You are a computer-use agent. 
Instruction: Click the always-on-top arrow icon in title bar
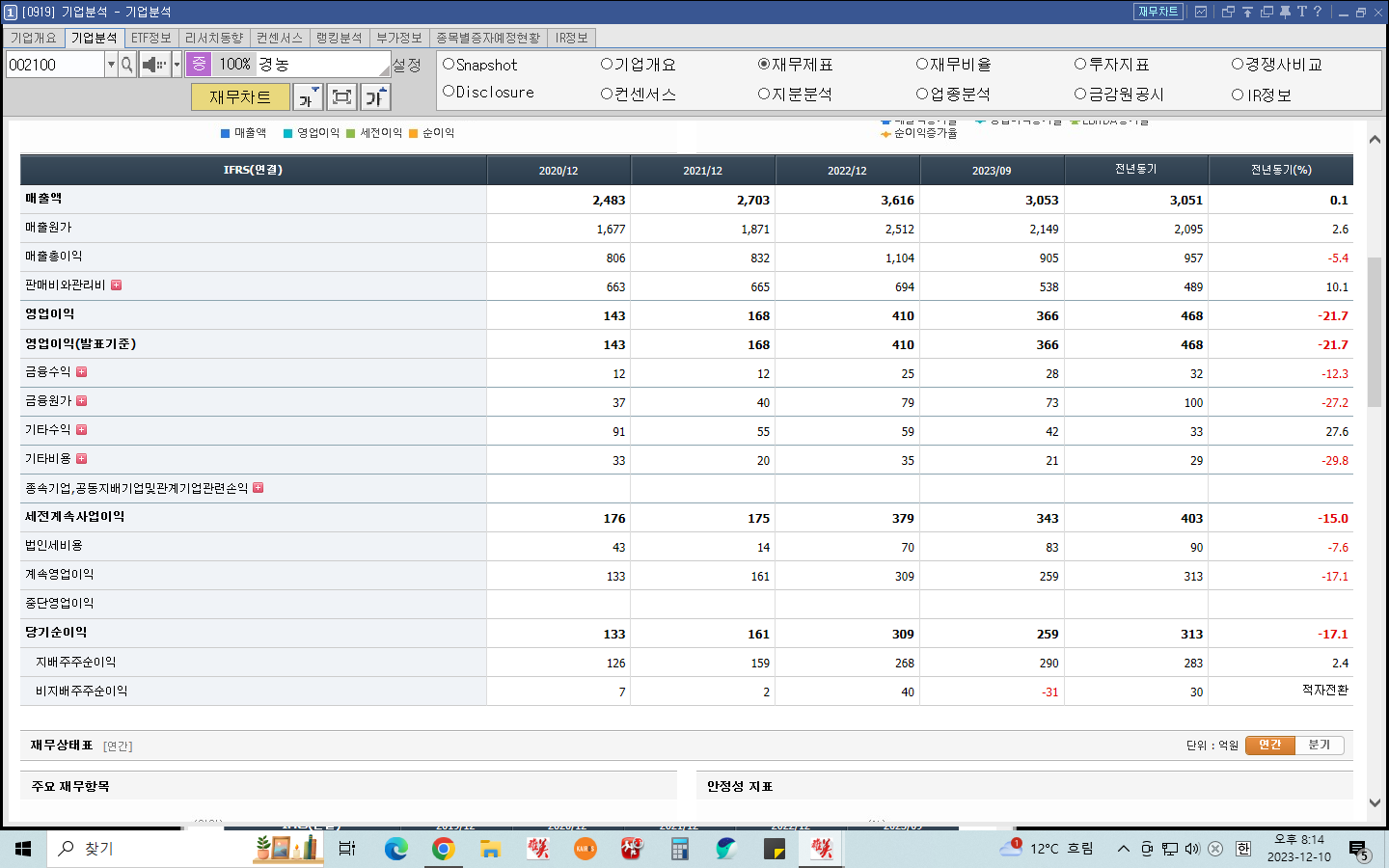(x=1247, y=12)
